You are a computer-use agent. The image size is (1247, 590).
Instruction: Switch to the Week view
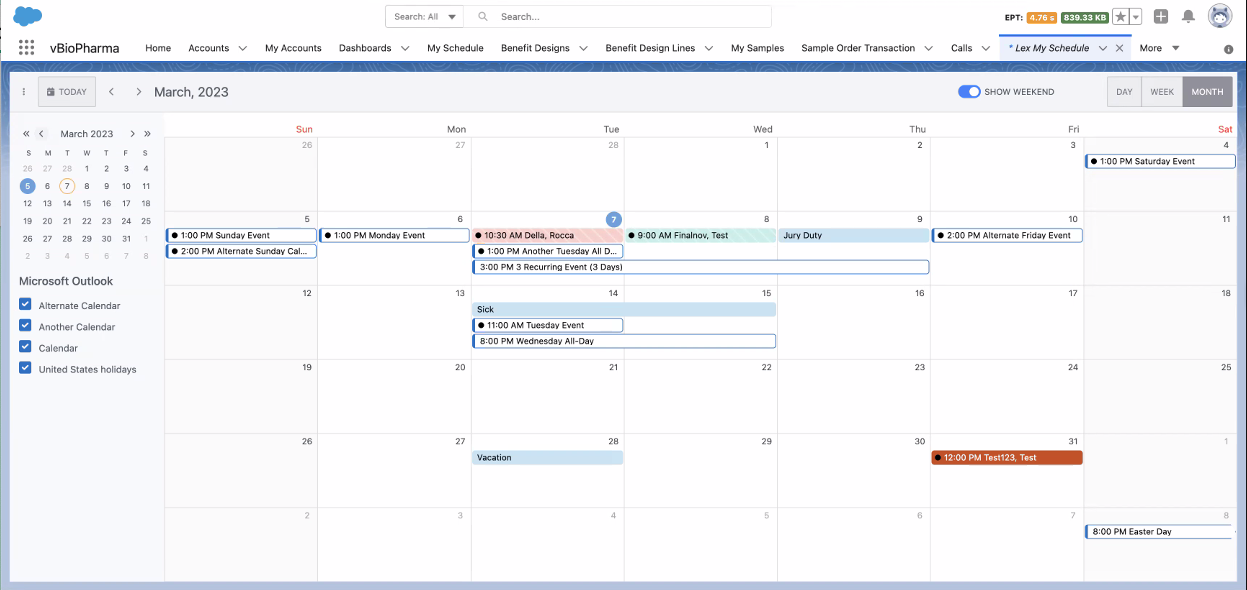tap(1162, 92)
